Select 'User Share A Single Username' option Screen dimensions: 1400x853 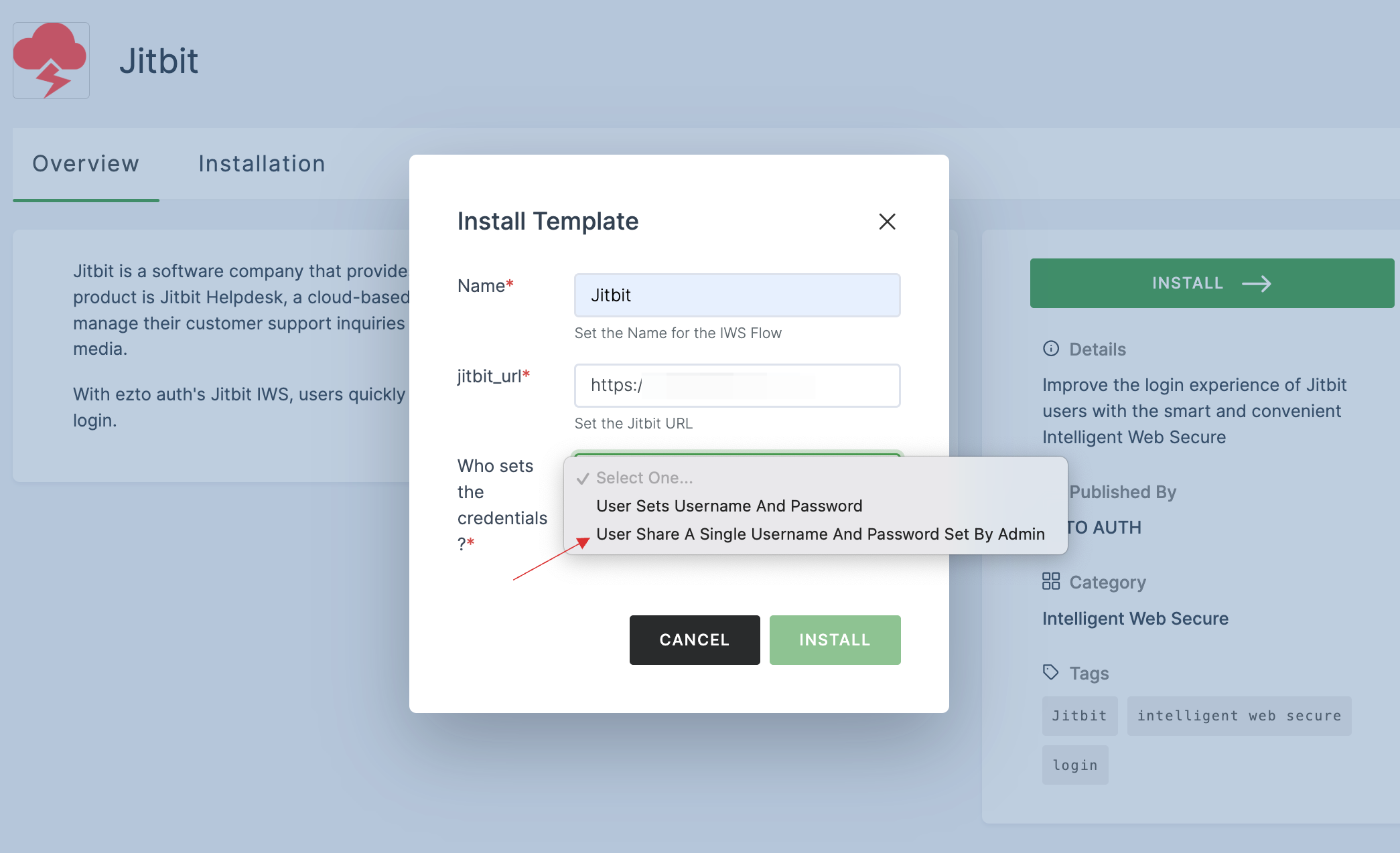820,533
